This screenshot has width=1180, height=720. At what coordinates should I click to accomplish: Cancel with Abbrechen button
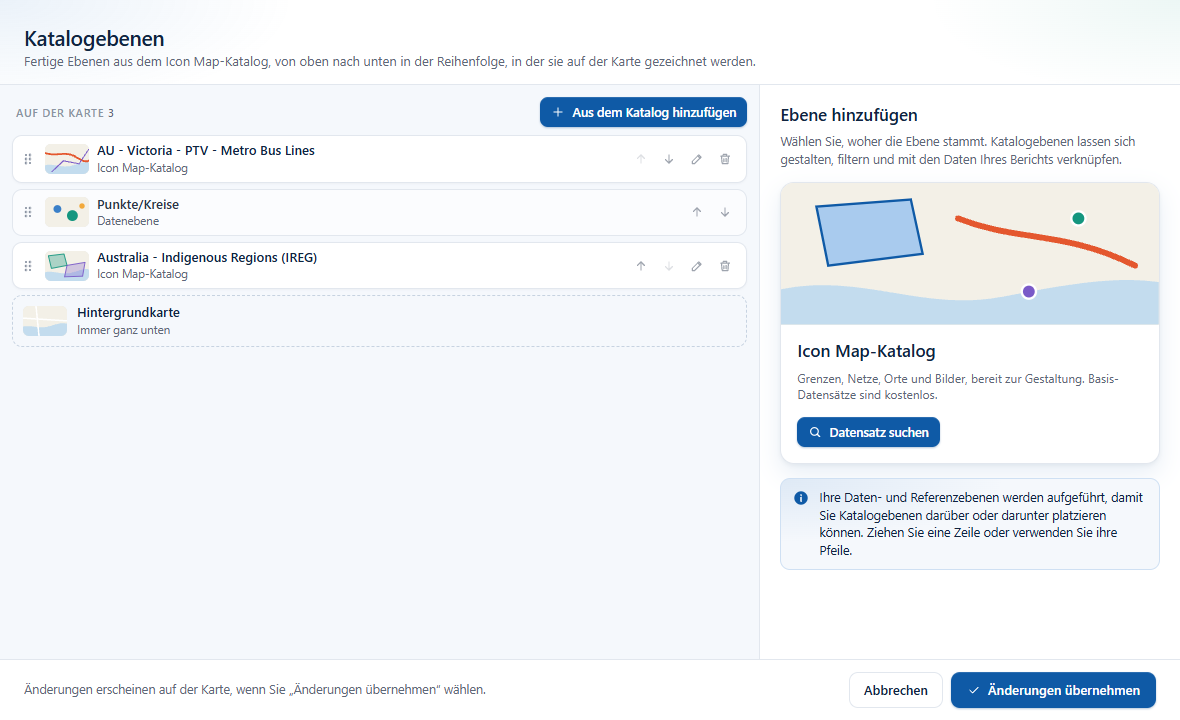[896, 690]
